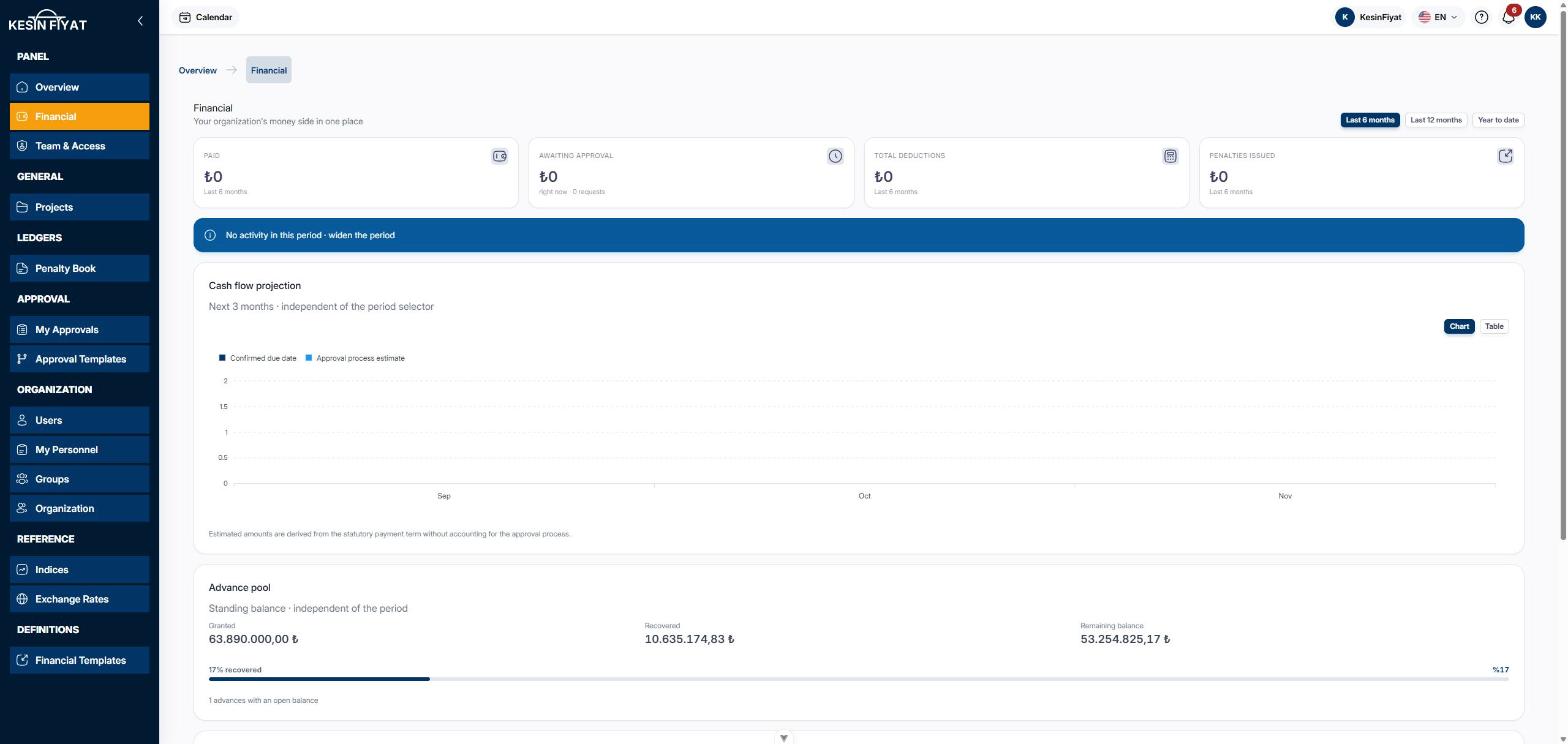Click the Overview house icon in the sidebar

coord(23,87)
